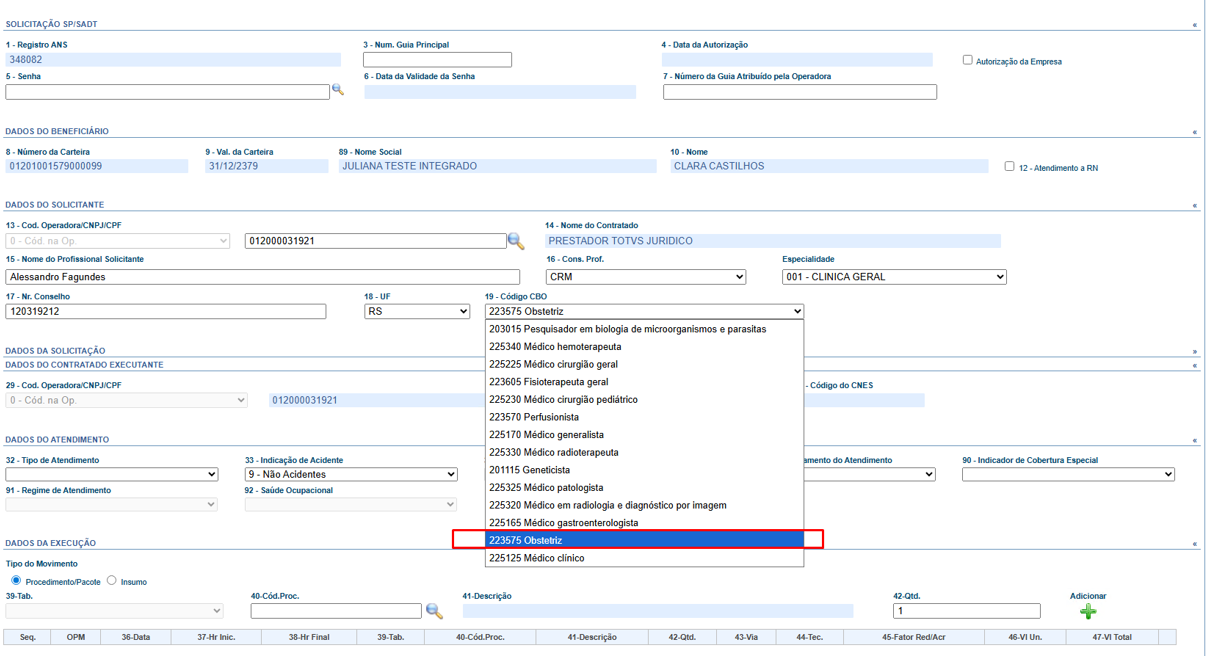1207x656 pixels.
Task: Click the magnifier icon beside the Senha field
Action: (x=338, y=90)
